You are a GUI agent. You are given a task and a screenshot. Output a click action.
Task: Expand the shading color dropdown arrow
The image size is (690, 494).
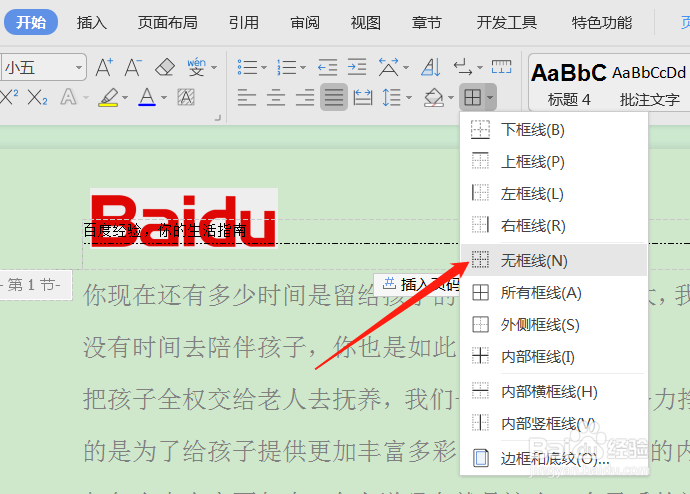tap(451, 98)
